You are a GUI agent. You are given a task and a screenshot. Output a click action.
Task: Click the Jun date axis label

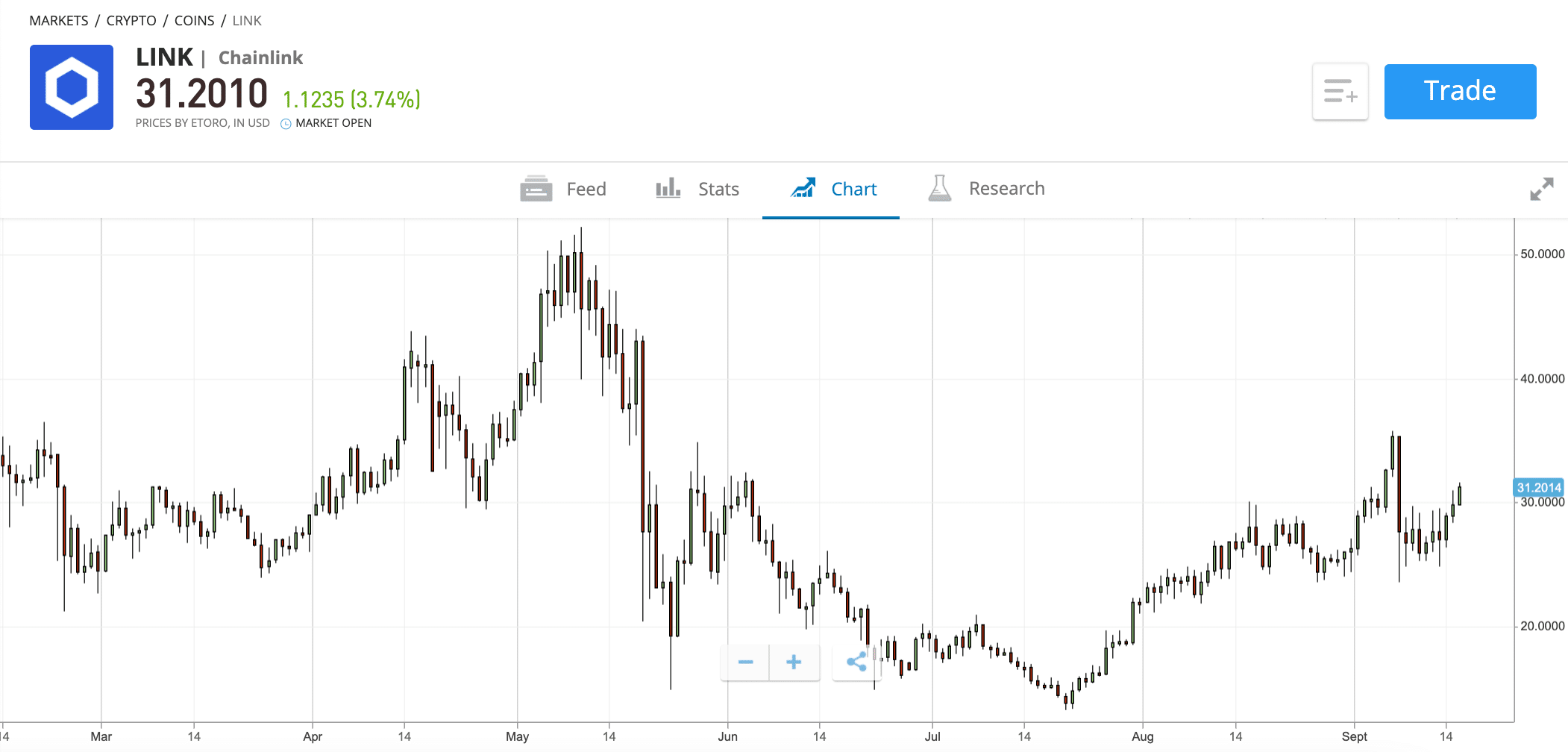pos(727,737)
